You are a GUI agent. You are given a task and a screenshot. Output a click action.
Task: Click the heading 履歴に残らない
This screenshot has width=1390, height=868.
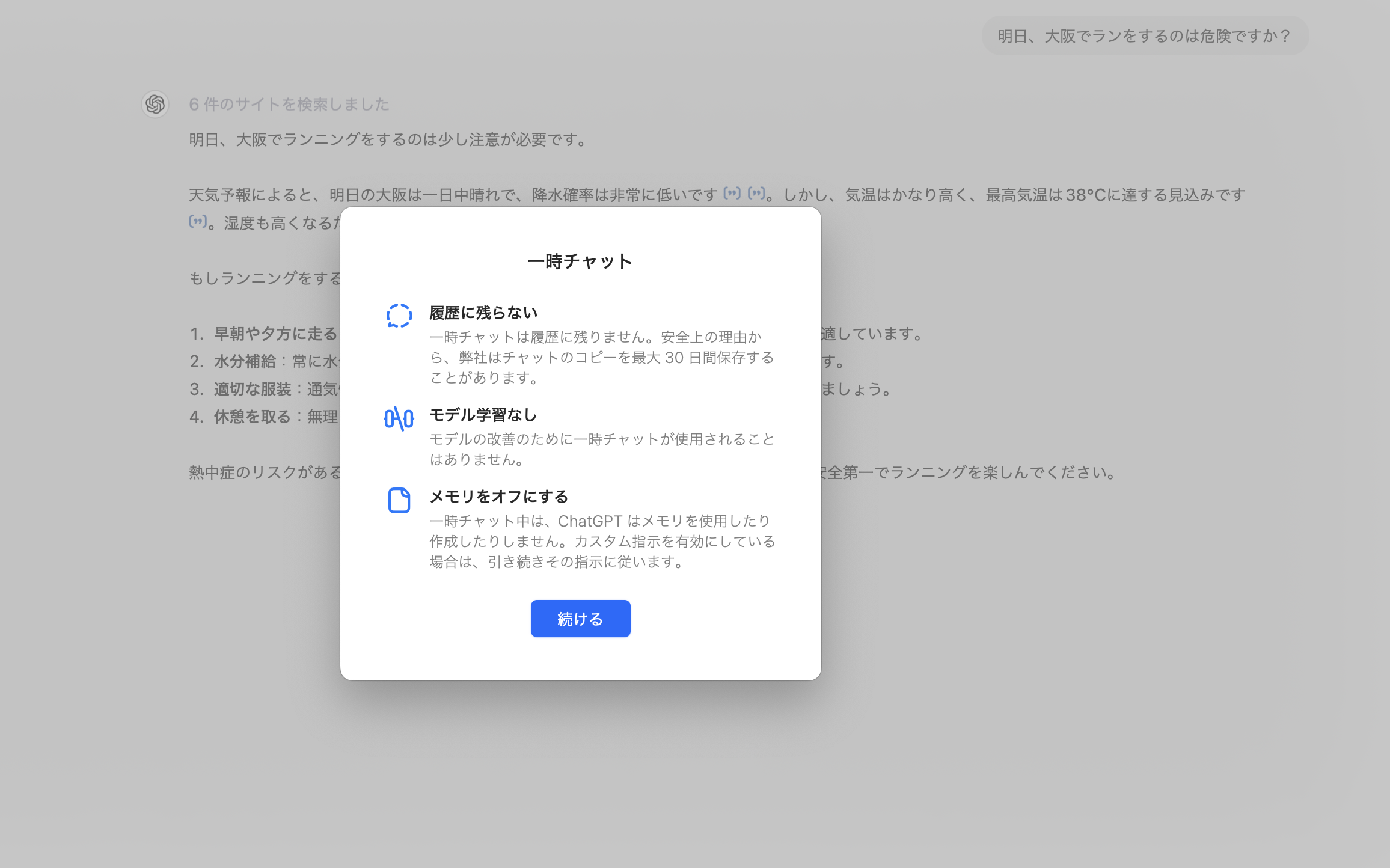click(483, 313)
